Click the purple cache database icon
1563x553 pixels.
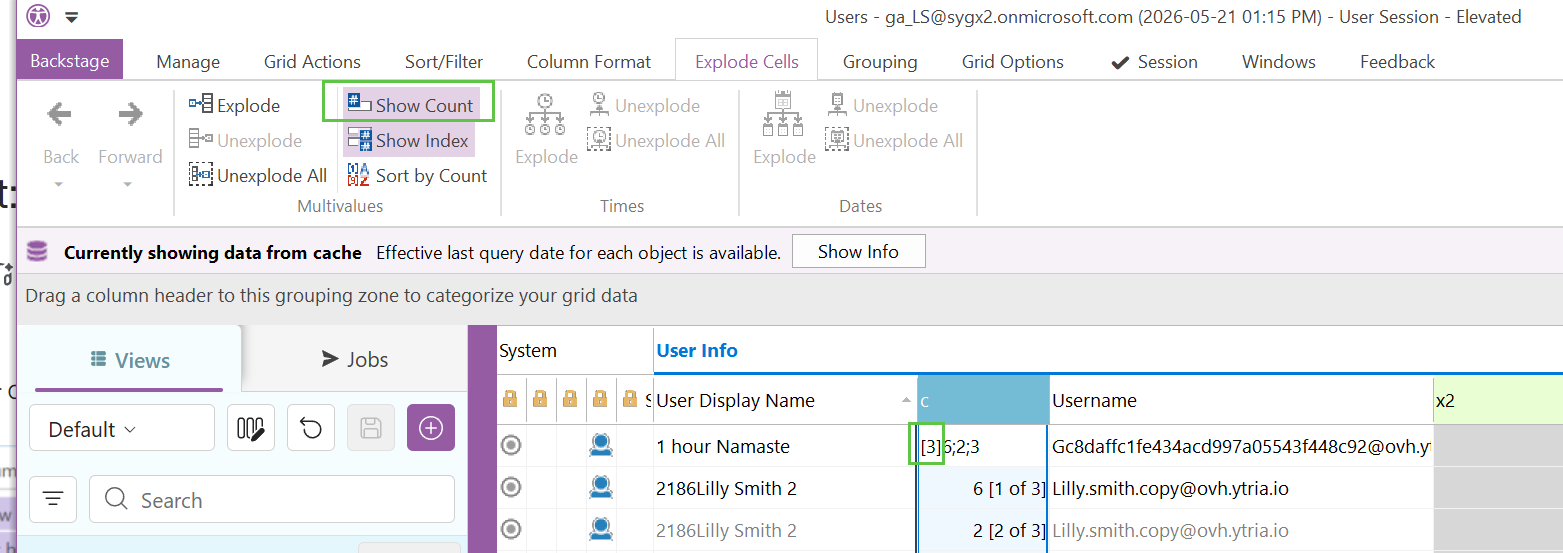37,252
